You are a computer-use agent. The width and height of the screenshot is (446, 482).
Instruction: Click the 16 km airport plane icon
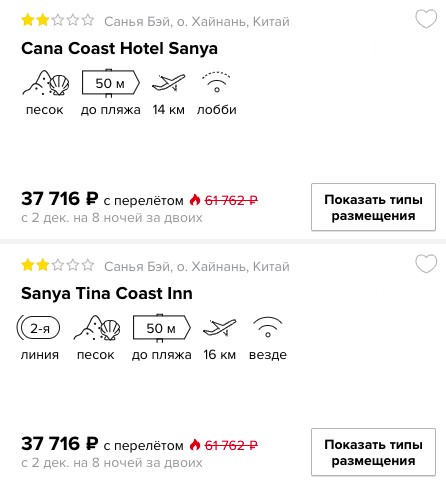click(219, 328)
